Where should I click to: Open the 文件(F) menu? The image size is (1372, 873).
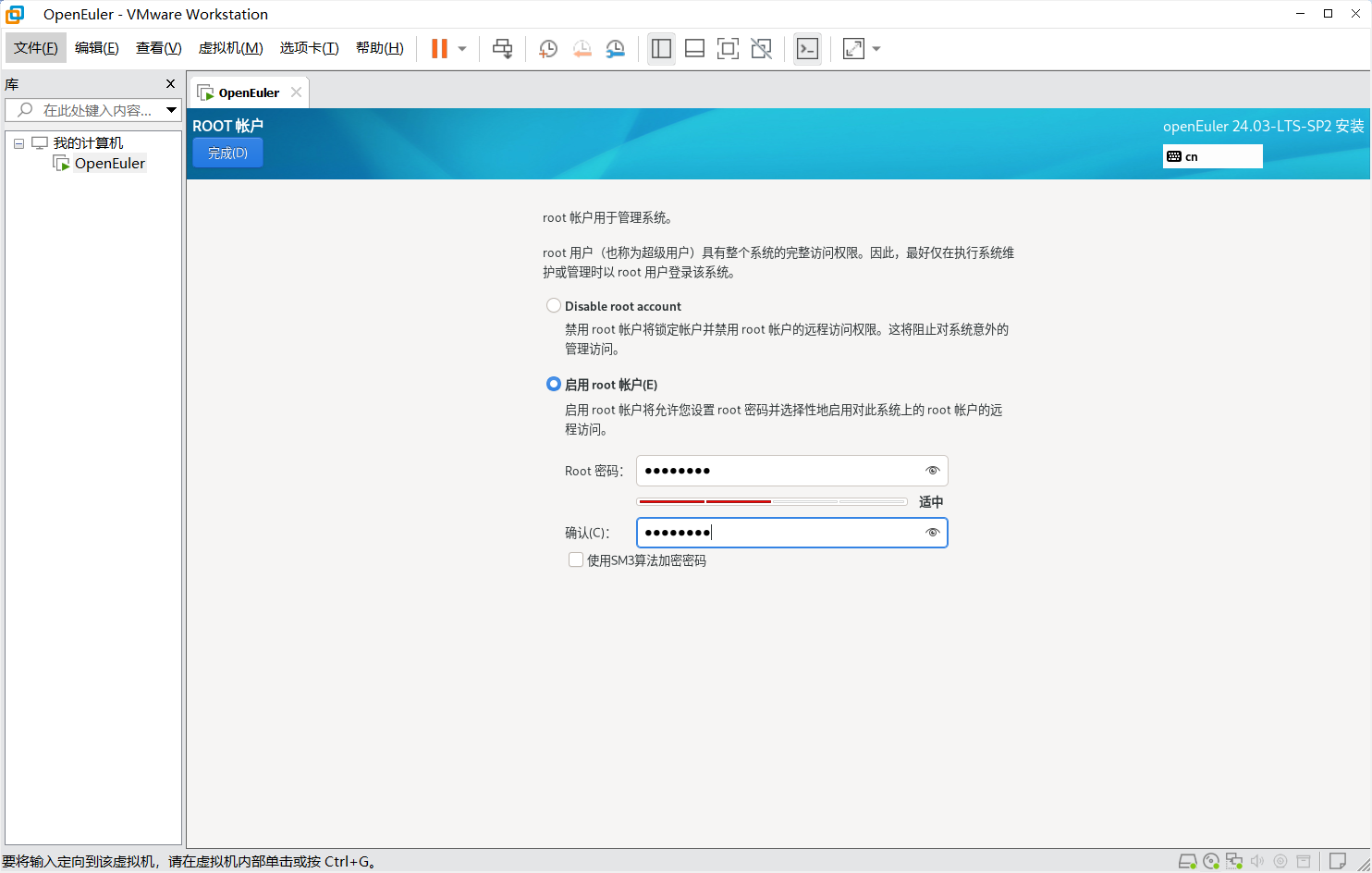[36, 48]
